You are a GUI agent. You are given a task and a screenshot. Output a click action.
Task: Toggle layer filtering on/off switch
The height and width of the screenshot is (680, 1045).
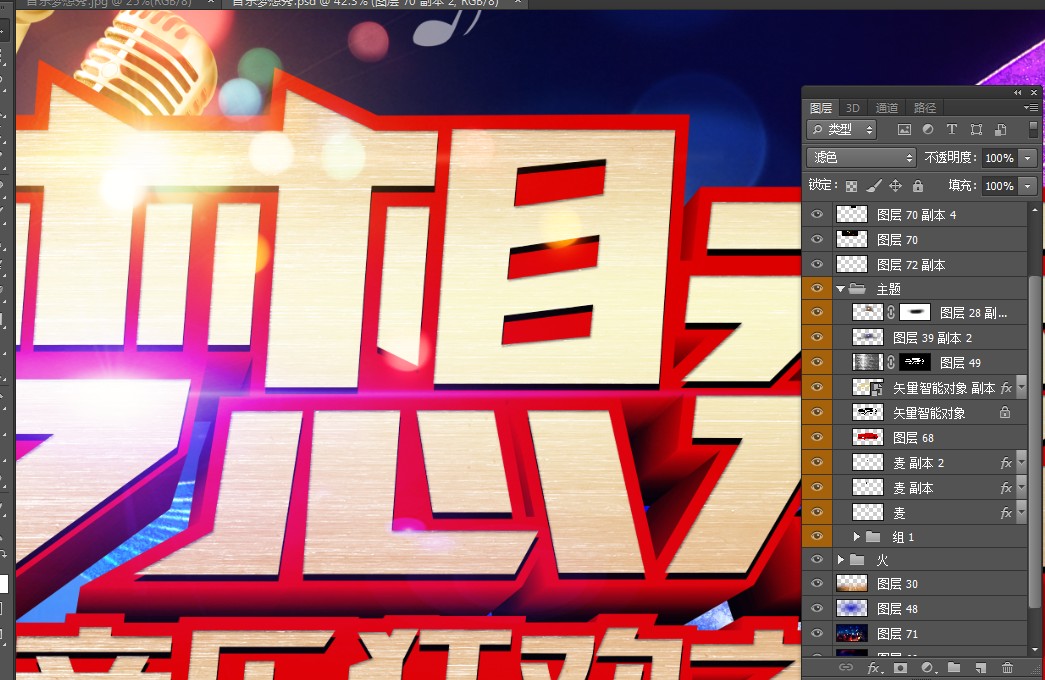coord(1033,129)
